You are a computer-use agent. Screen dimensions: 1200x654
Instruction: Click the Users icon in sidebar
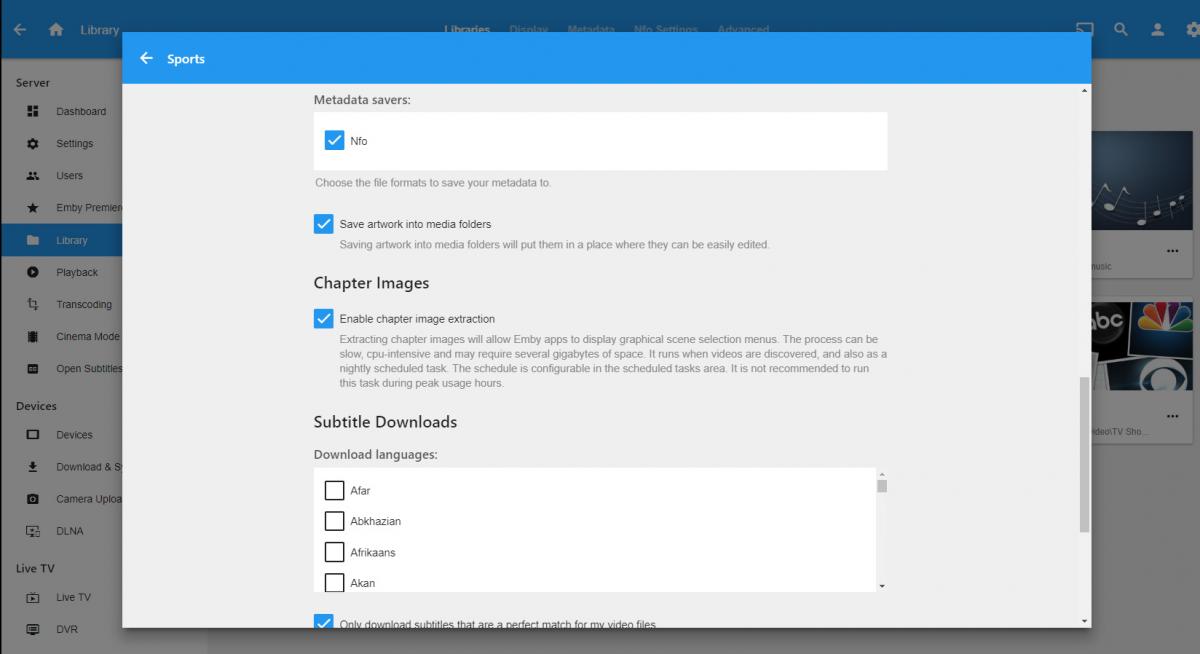click(x=33, y=175)
